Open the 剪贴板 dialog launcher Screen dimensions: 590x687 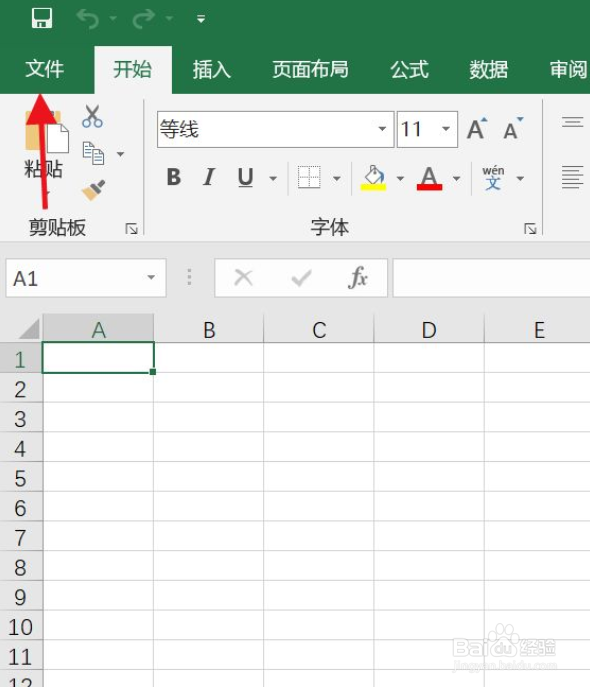pos(131,228)
